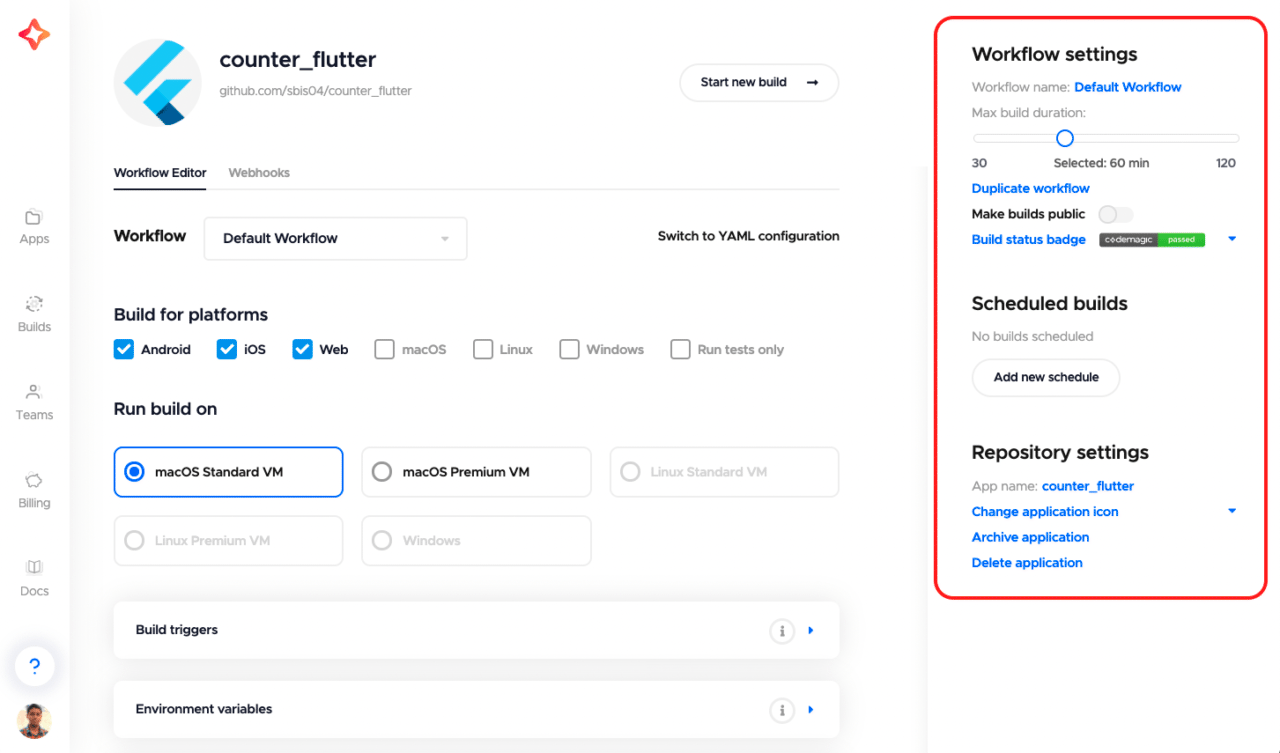This screenshot has height=753, width=1280.
Task: Click the help question mark icon
Action: (x=34, y=666)
